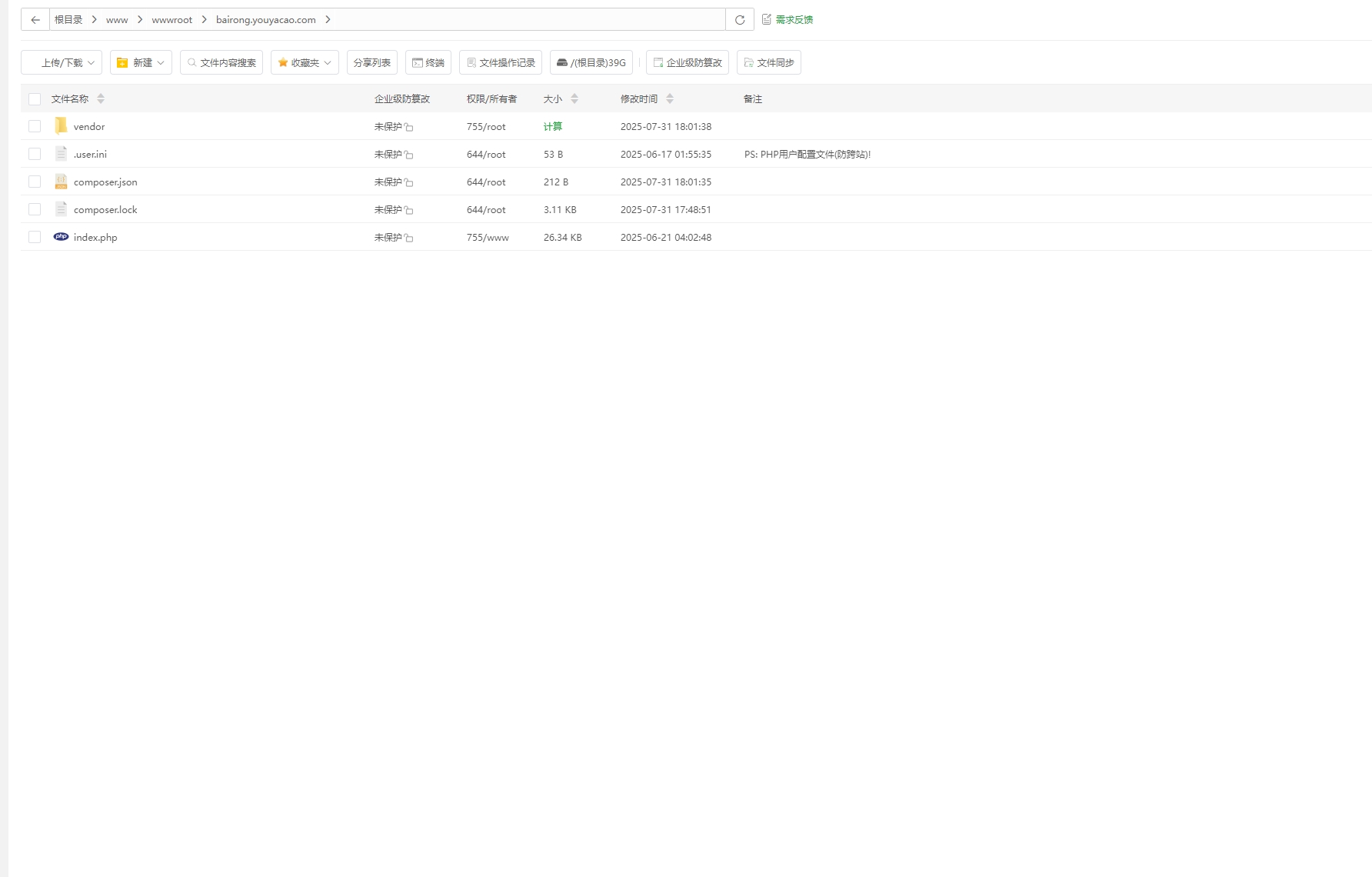The width and height of the screenshot is (1372, 877).
Task: Open 文件操作记录 operation log
Action: click(x=501, y=62)
